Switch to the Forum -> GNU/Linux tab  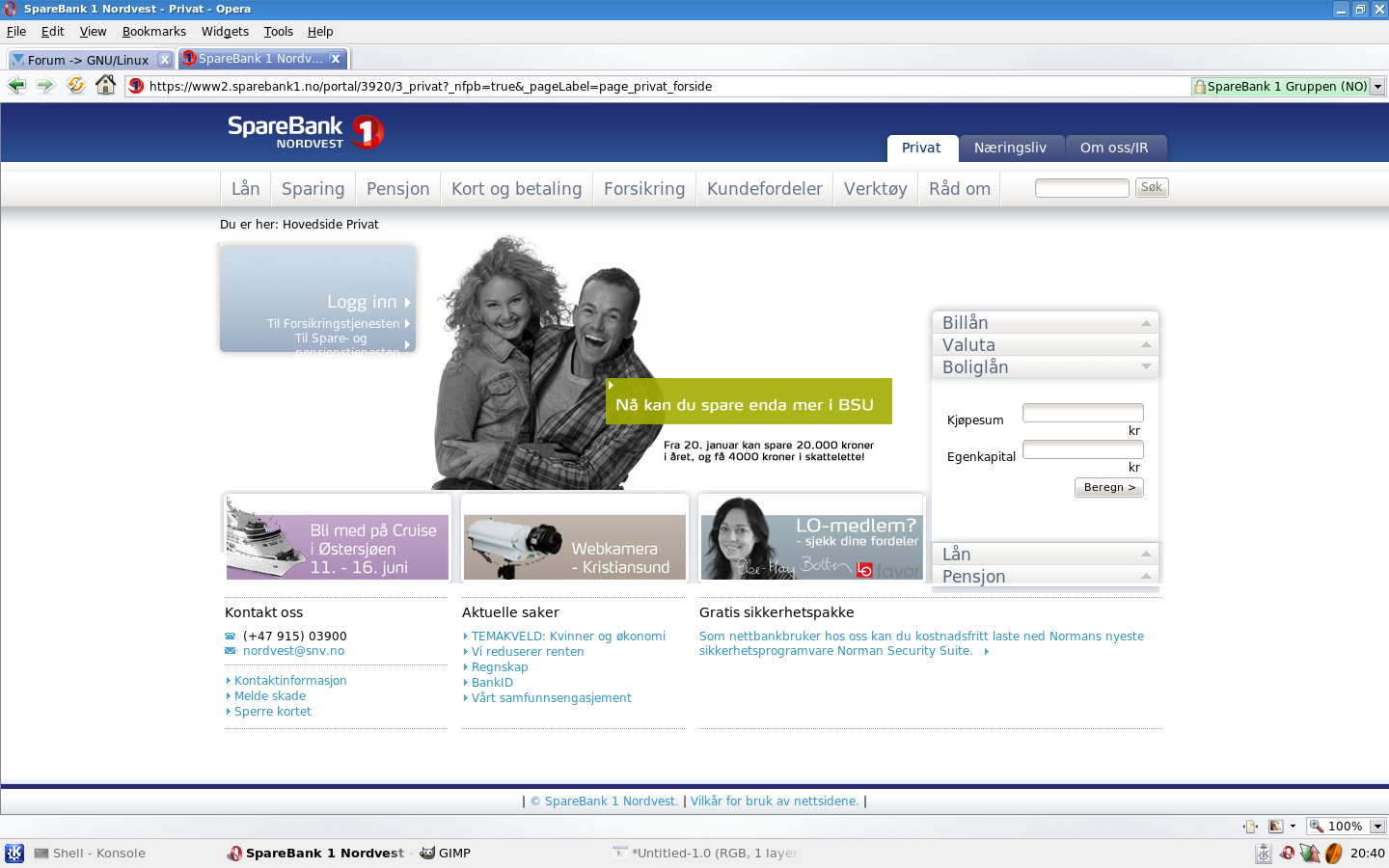point(91,60)
